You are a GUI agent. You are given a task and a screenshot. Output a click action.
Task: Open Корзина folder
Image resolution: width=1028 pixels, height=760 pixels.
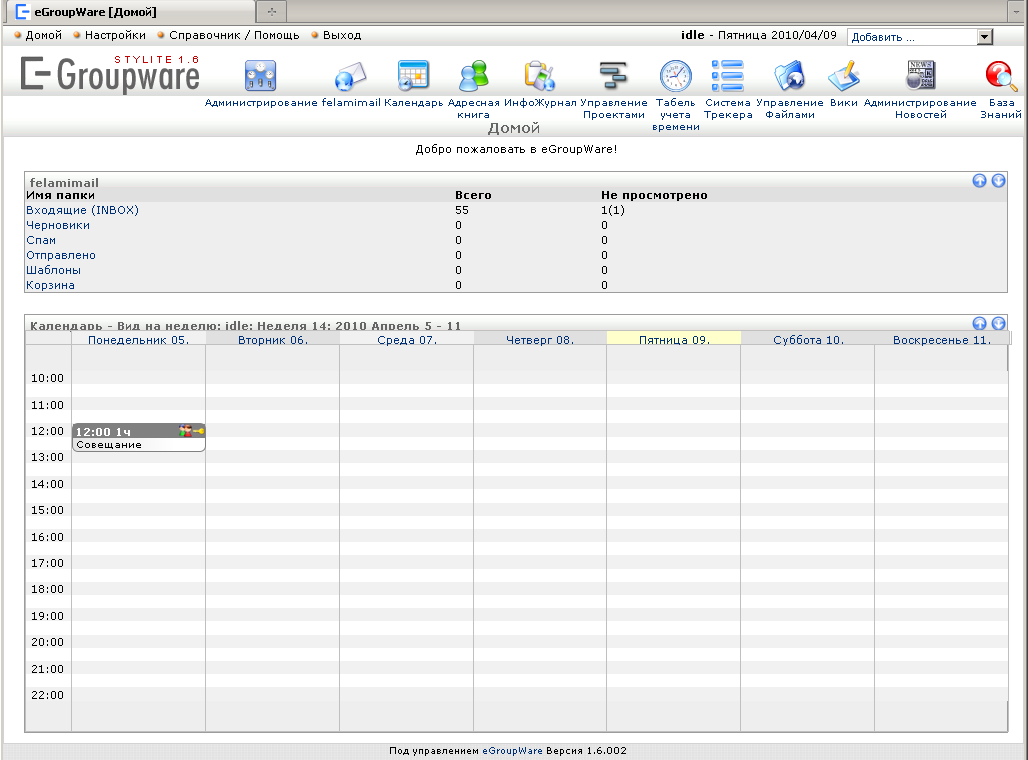tap(50, 285)
